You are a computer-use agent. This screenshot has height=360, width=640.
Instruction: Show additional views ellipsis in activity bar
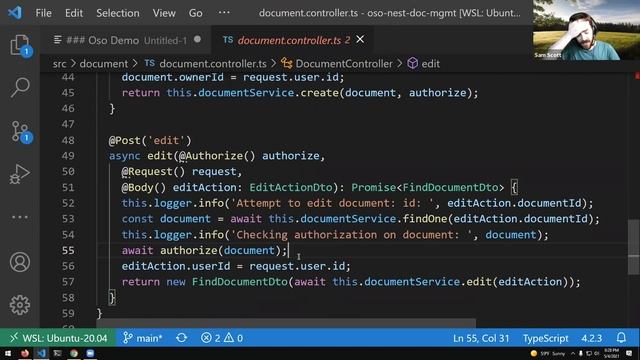click(x=20, y=217)
